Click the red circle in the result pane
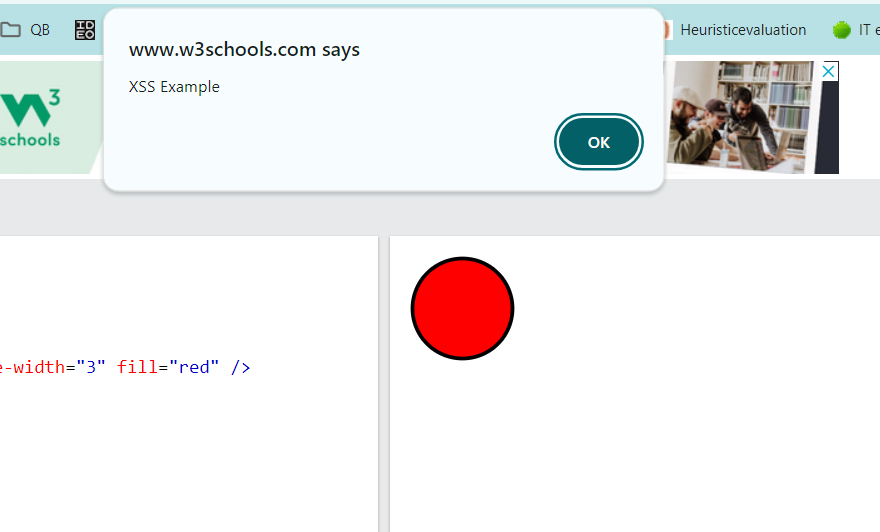The width and height of the screenshot is (880, 532). coord(462,308)
